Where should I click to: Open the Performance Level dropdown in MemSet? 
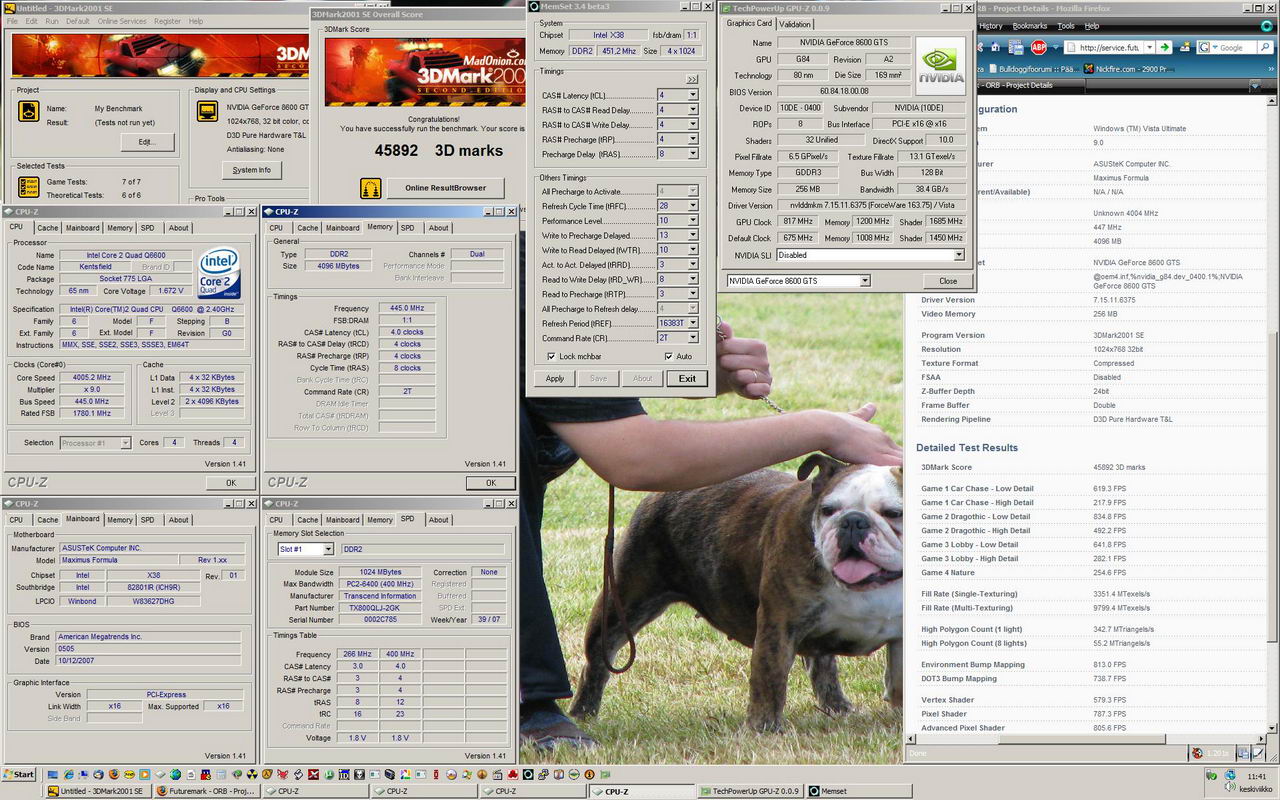692,221
